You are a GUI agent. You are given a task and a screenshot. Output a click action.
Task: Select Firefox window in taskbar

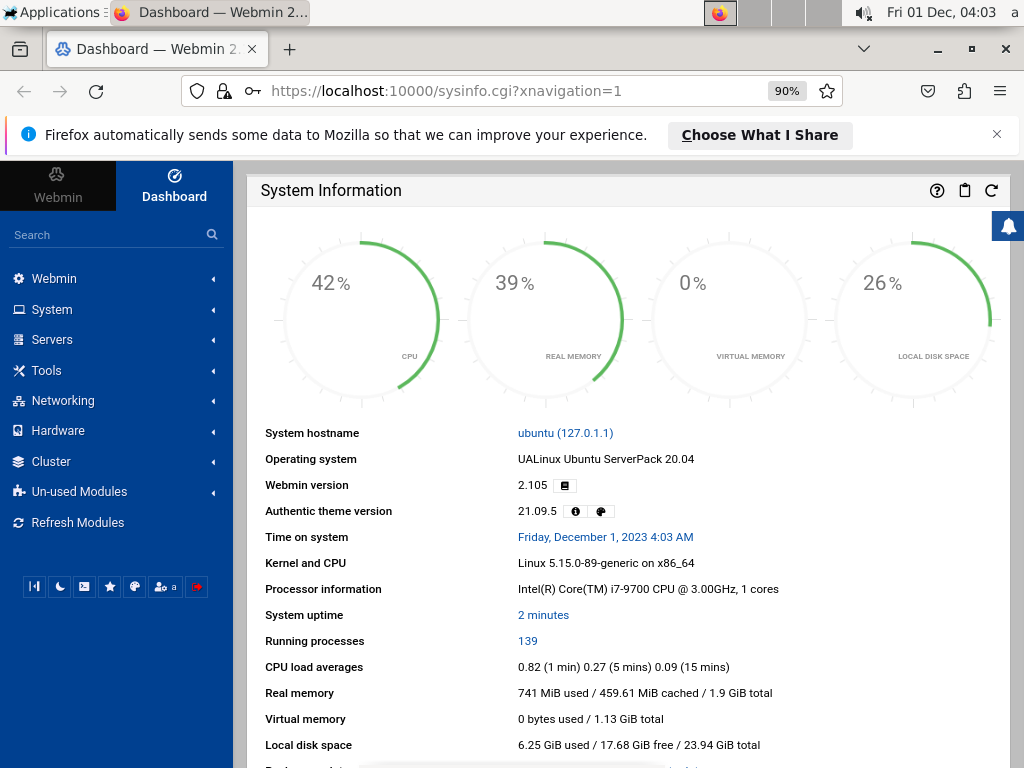click(210, 12)
